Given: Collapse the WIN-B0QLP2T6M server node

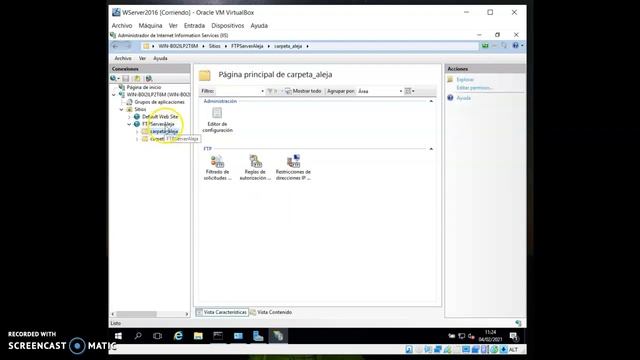Looking at the screenshot, I should tap(113, 95).
